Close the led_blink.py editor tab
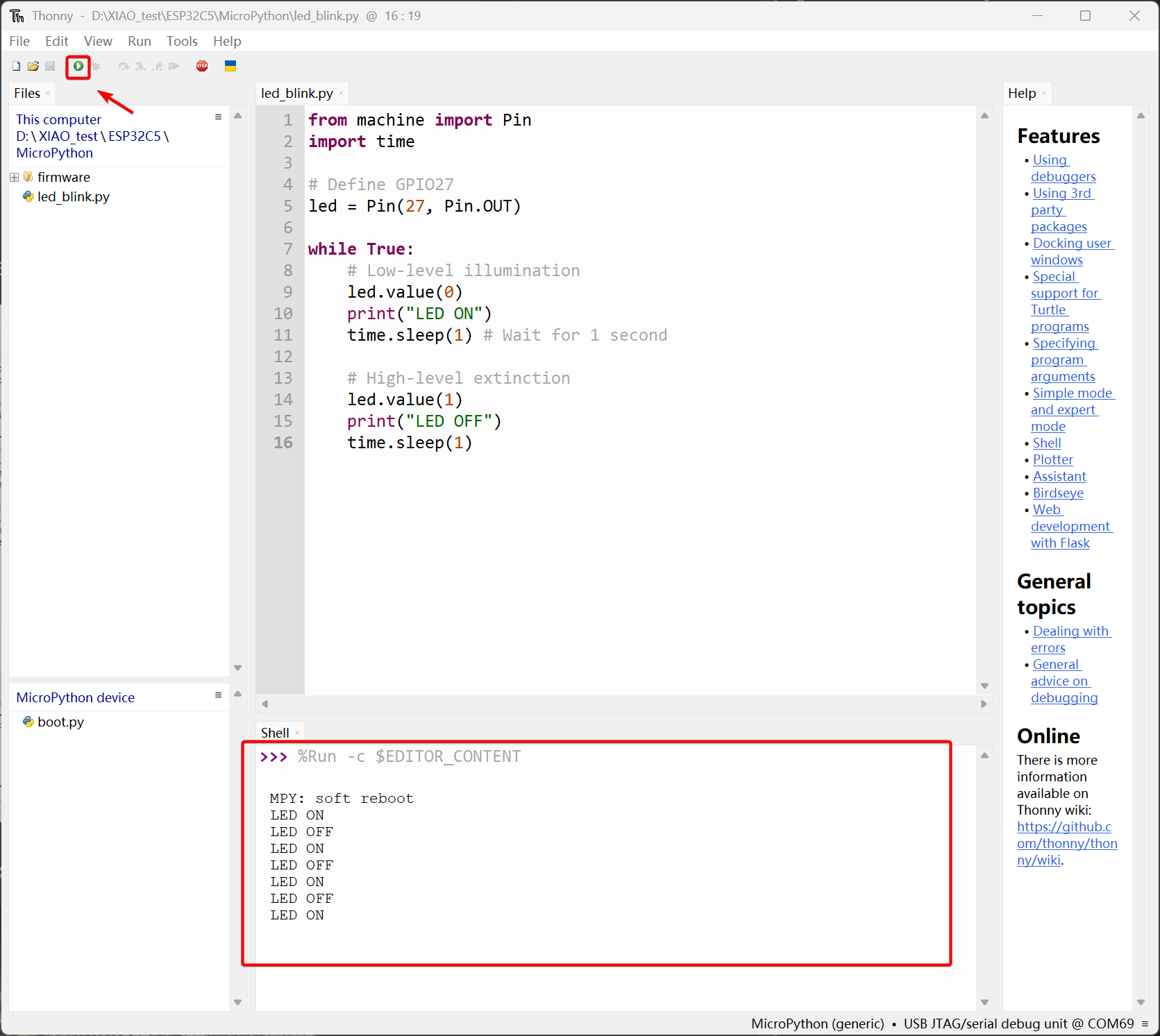Image resolution: width=1160 pixels, height=1036 pixels. (341, 94)
